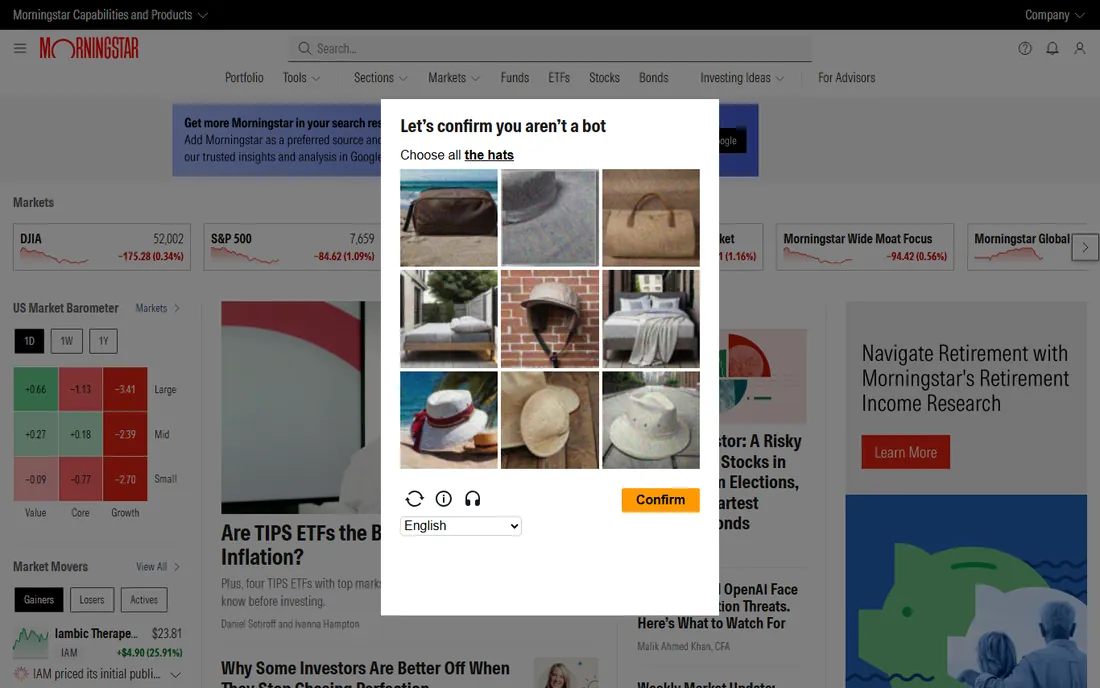
Task: Open the Bonds nav item
Action: [654, 78]
